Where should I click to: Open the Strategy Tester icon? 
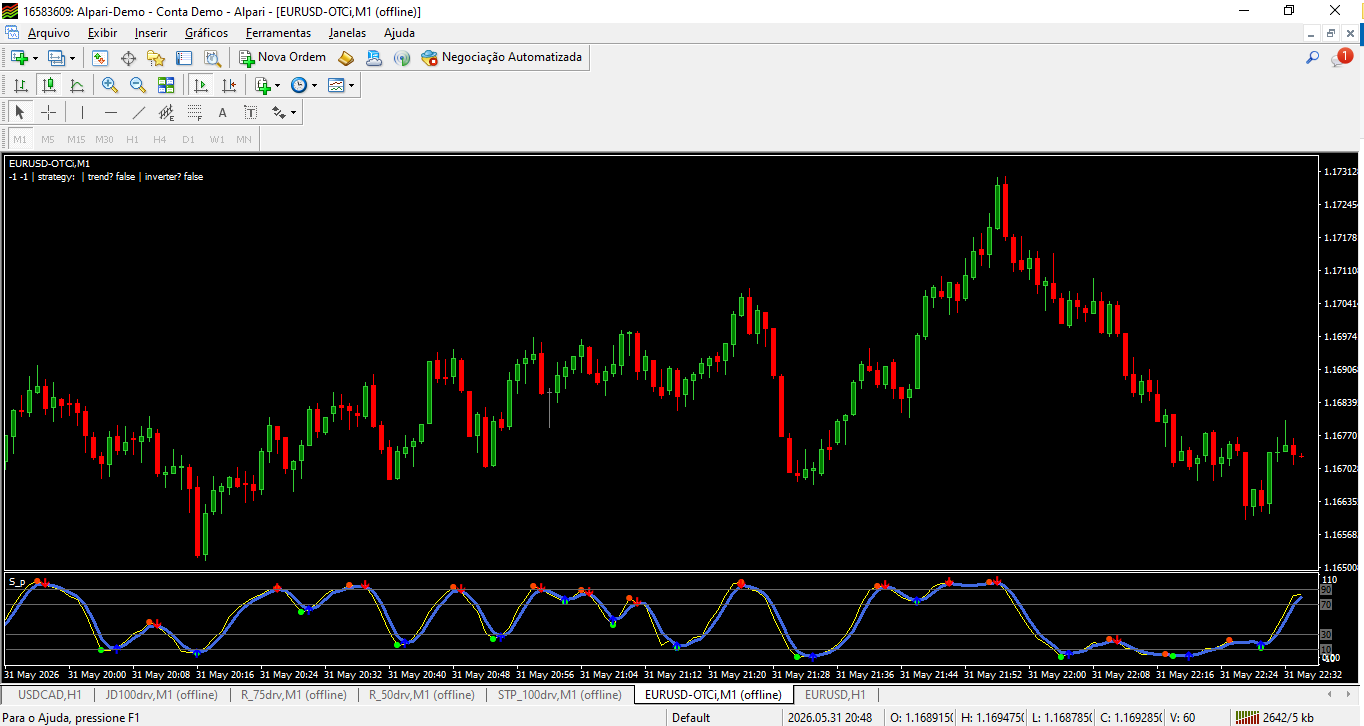[212, 58]
